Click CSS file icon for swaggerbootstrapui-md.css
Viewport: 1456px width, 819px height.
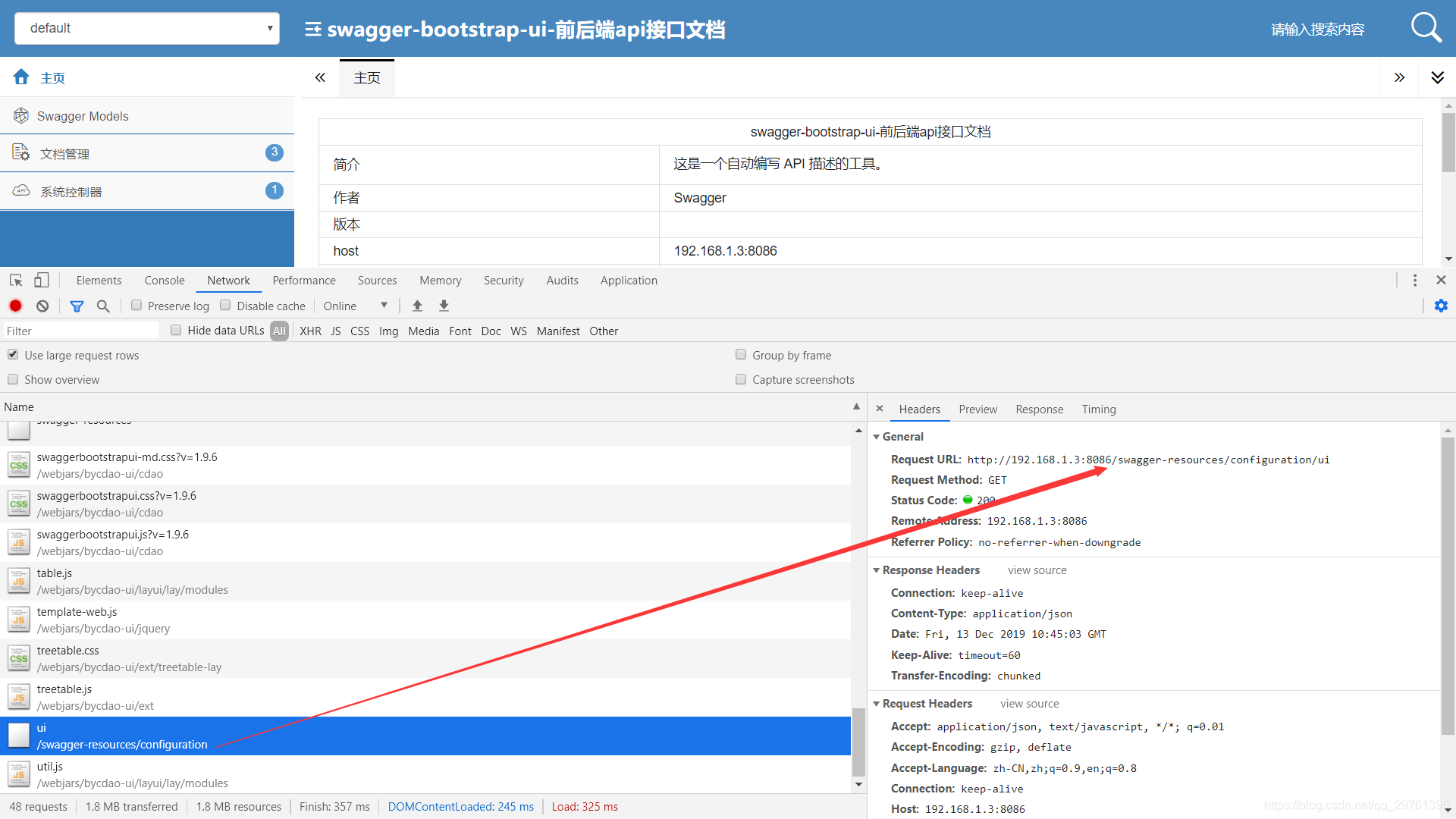[x=19, y=465]
